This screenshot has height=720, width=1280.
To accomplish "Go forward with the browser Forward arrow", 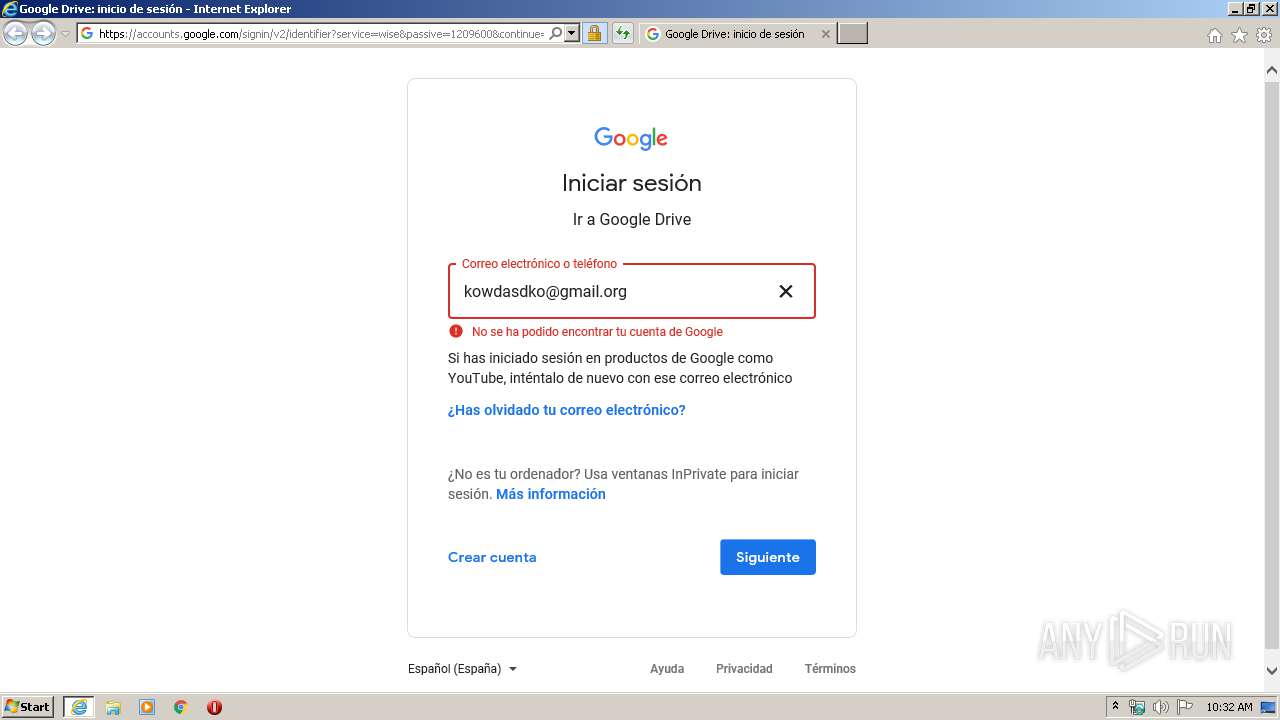I will click(43, 34).
